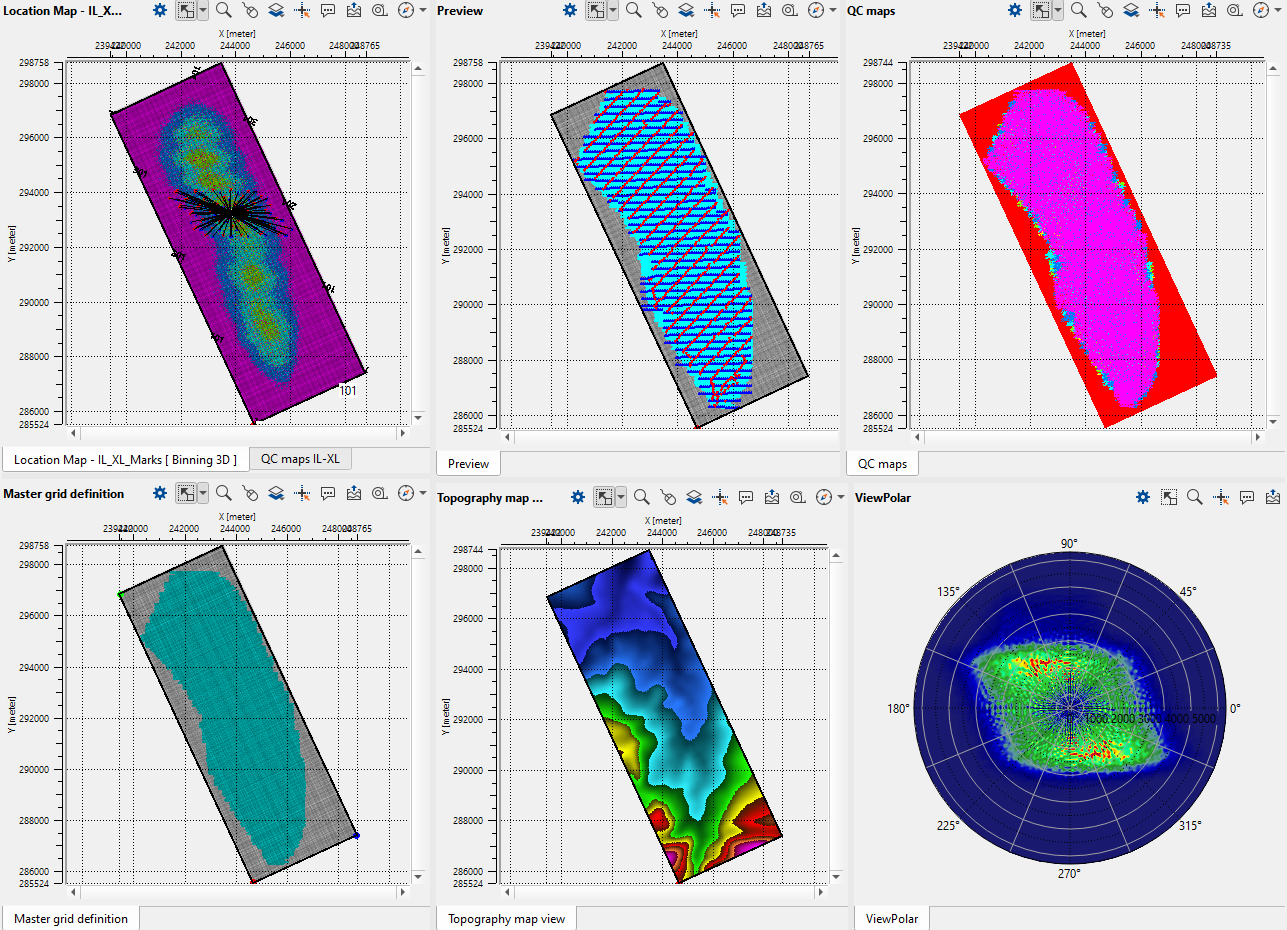Viewport: 1287px width, 930px height.
Task: Toggle selection mode in Location Map toolbar
Action: (x=185, y=10)
